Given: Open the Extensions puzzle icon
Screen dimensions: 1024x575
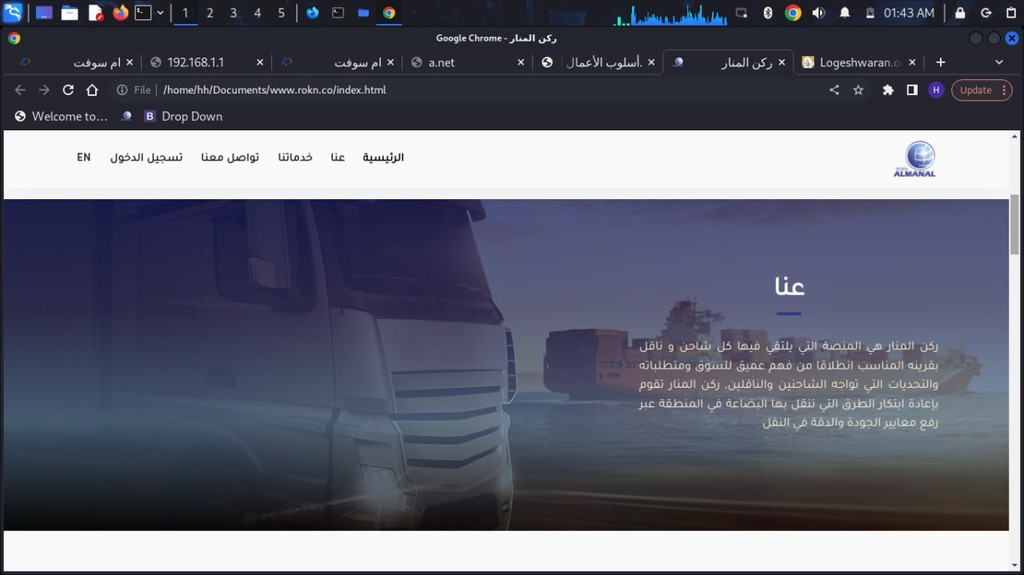Looking at the screenshot, I should pos(888,90).
